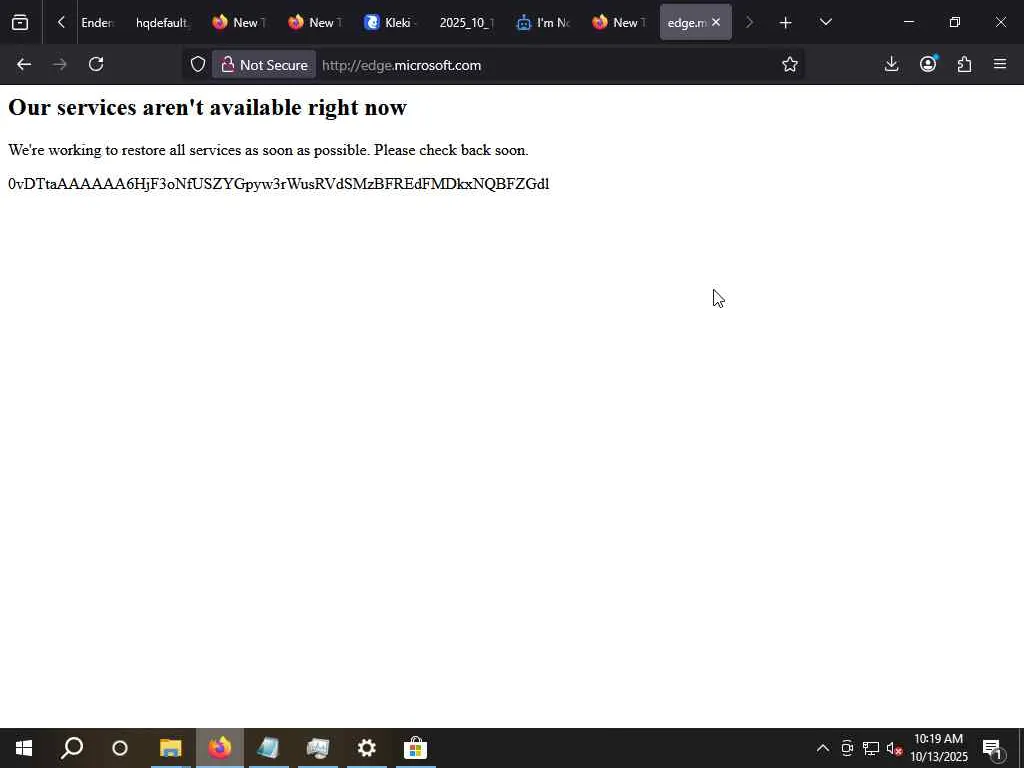Click the Firefox taskbar icon
This screenshot has height=768, width=1024.
(x=220, y=748)
